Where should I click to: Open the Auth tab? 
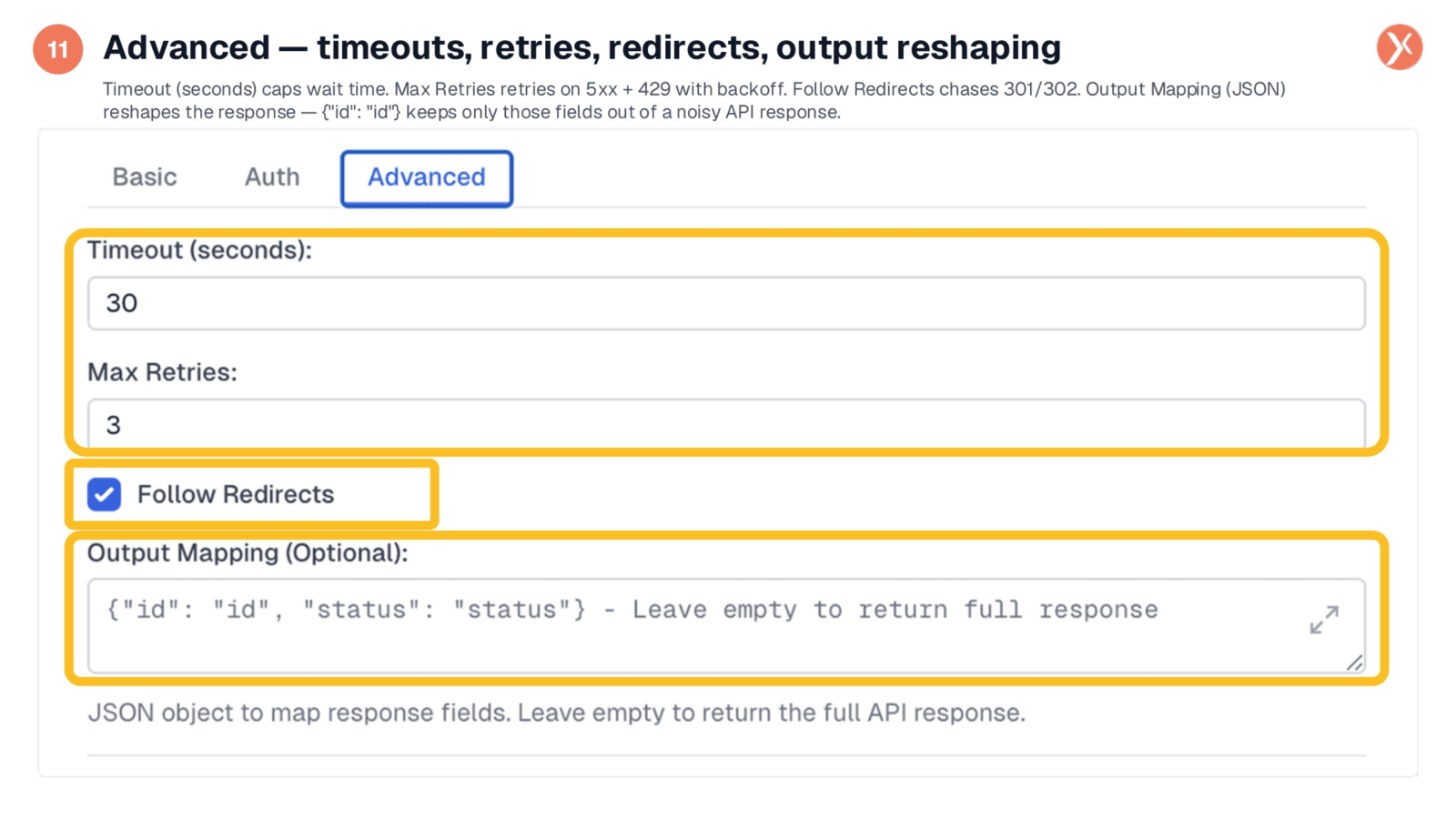click(x=271, y=177)
